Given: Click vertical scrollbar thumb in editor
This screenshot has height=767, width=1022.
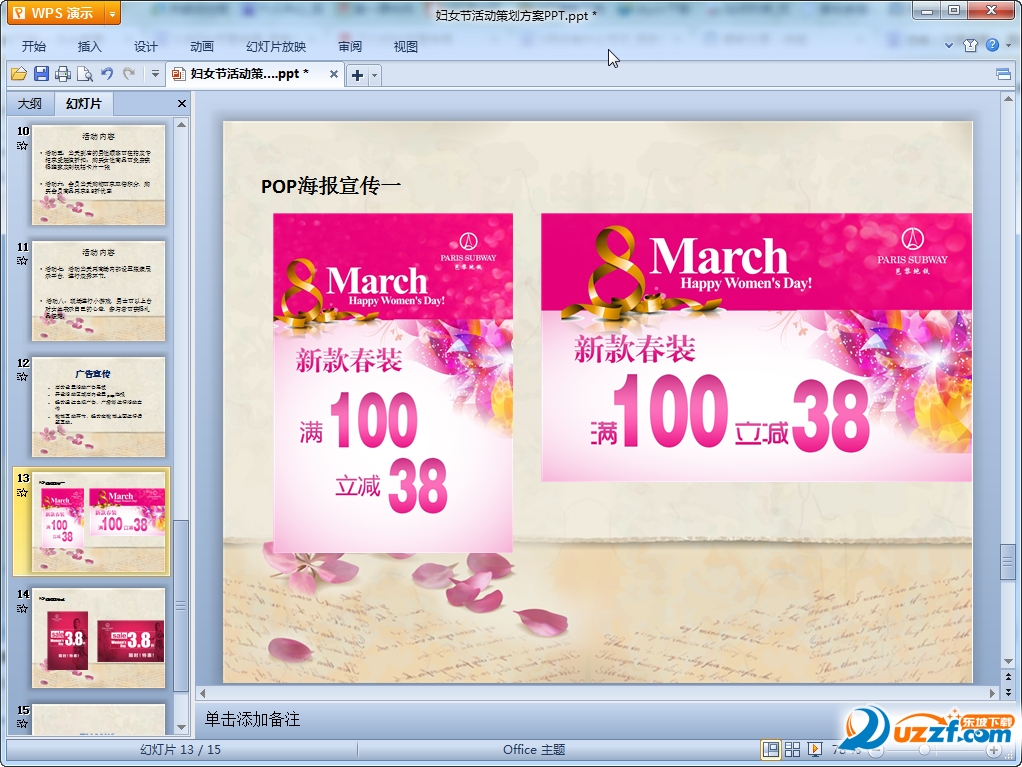Looking at the screenshot, I should [x=1008, y=562].
